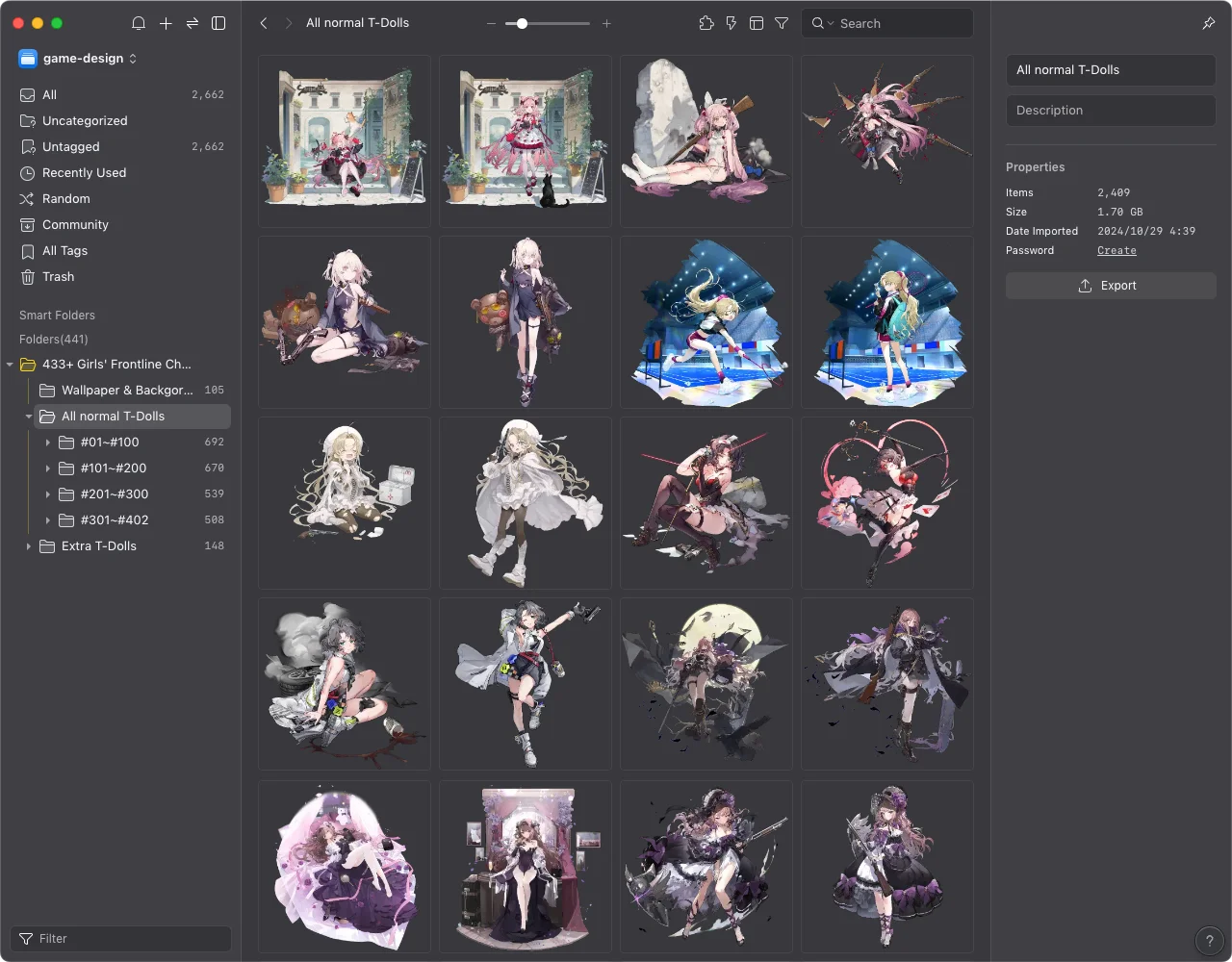The image size is (1232, 962).
Task: Click the Export button
Action: click(x=1111, y=286)
